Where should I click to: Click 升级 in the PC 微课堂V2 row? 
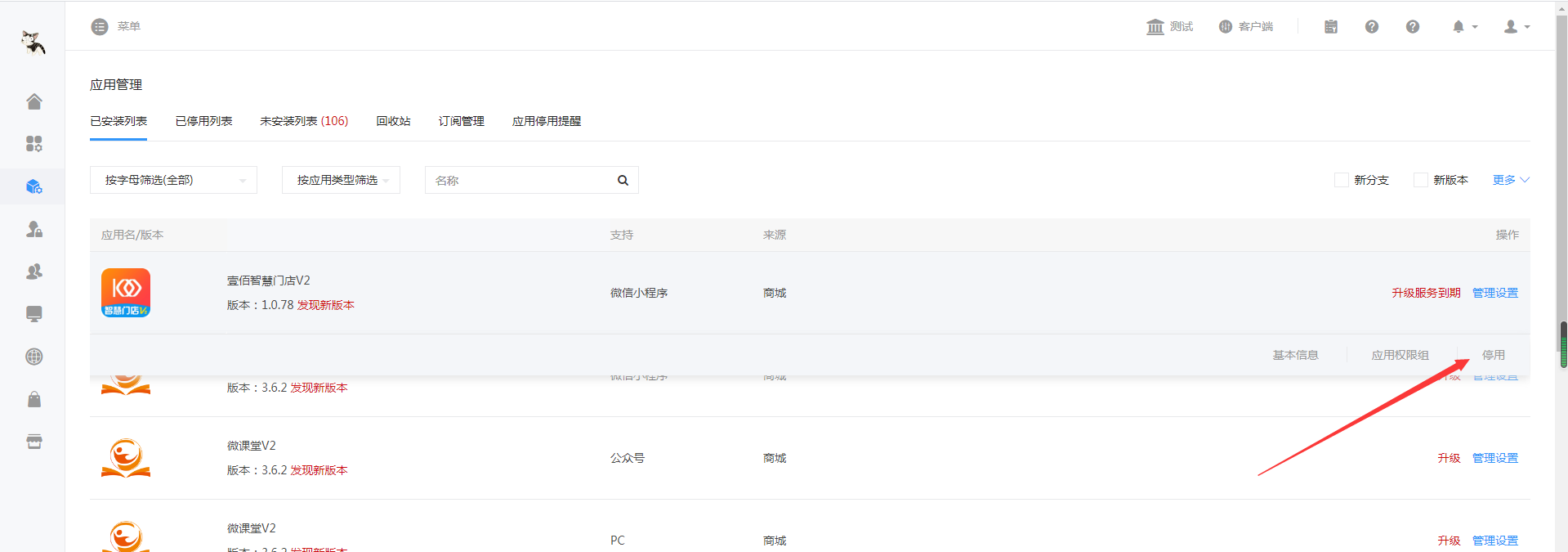(x=1449, y=541)
